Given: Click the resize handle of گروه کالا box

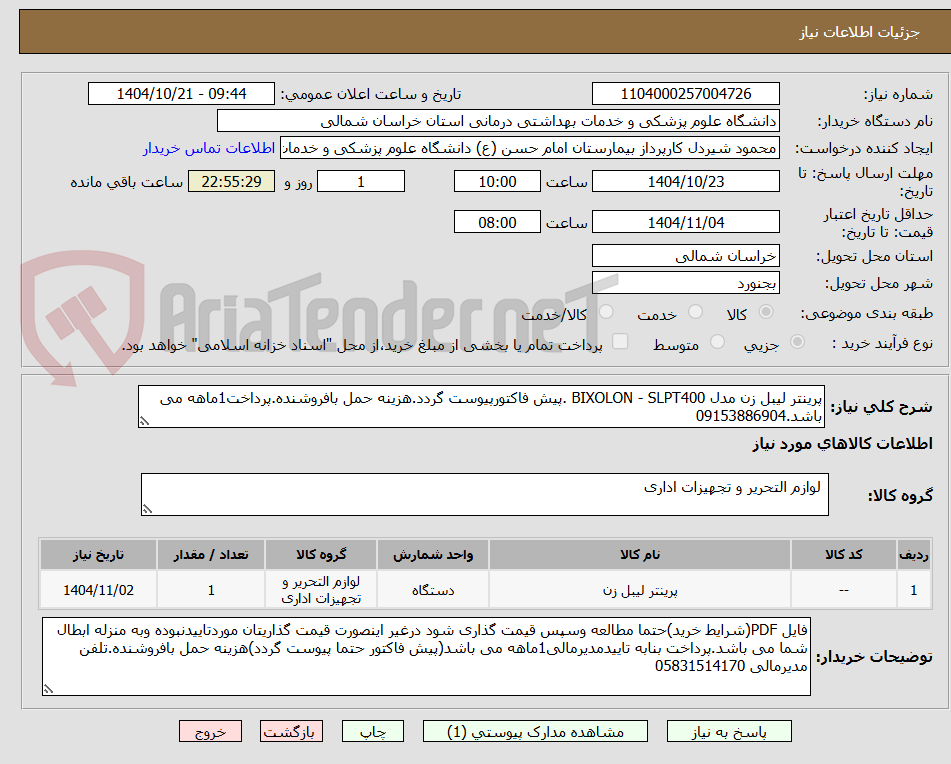Looking at the screenshot, I should [147, 510].
